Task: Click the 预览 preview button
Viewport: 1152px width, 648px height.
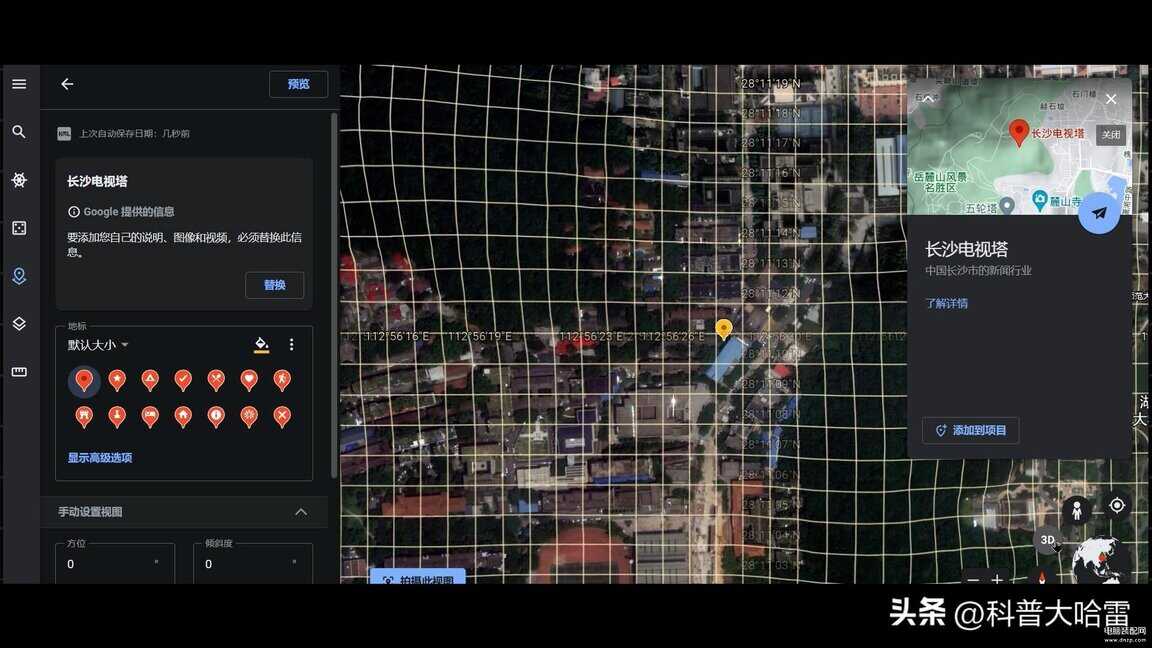Action: coord(298,84)
